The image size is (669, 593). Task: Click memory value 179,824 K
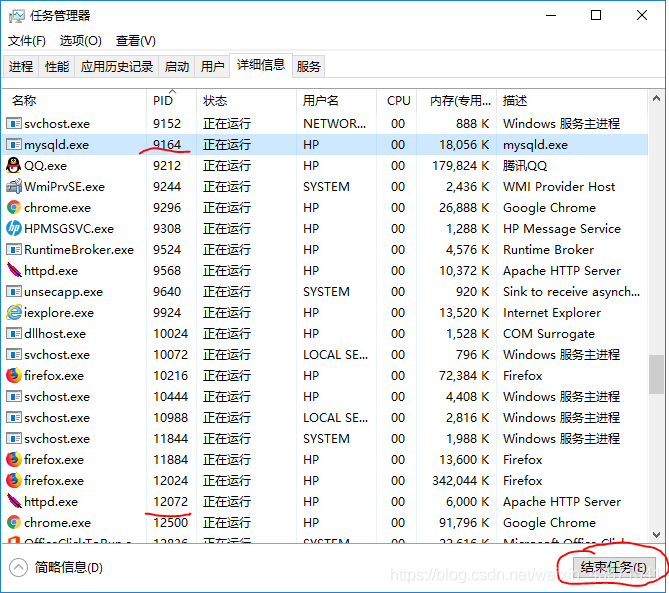tap(460, 166)
